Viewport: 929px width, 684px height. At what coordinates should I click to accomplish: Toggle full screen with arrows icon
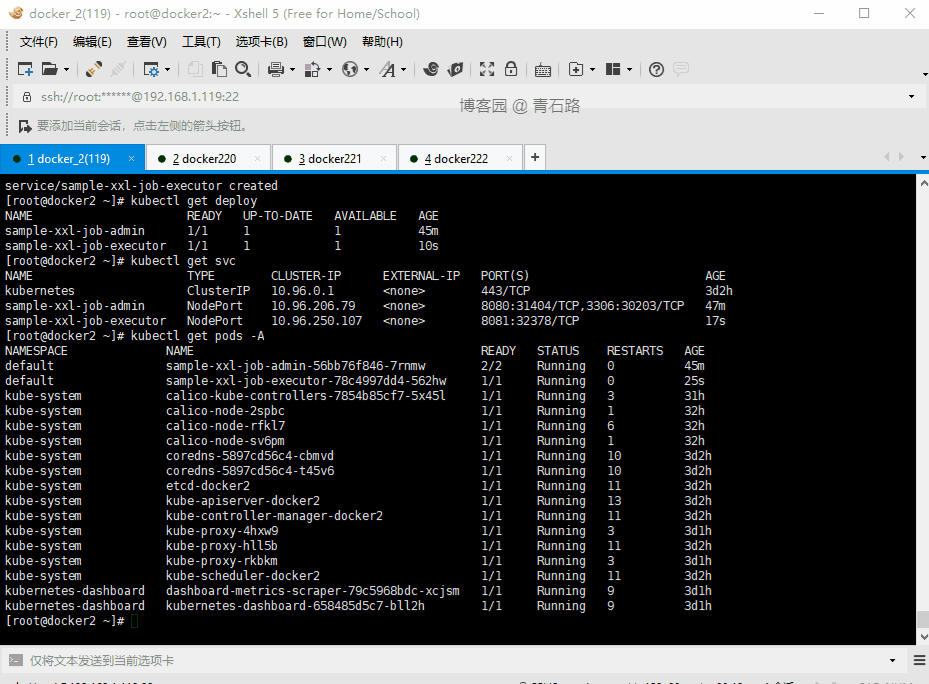tap(487, 69)
